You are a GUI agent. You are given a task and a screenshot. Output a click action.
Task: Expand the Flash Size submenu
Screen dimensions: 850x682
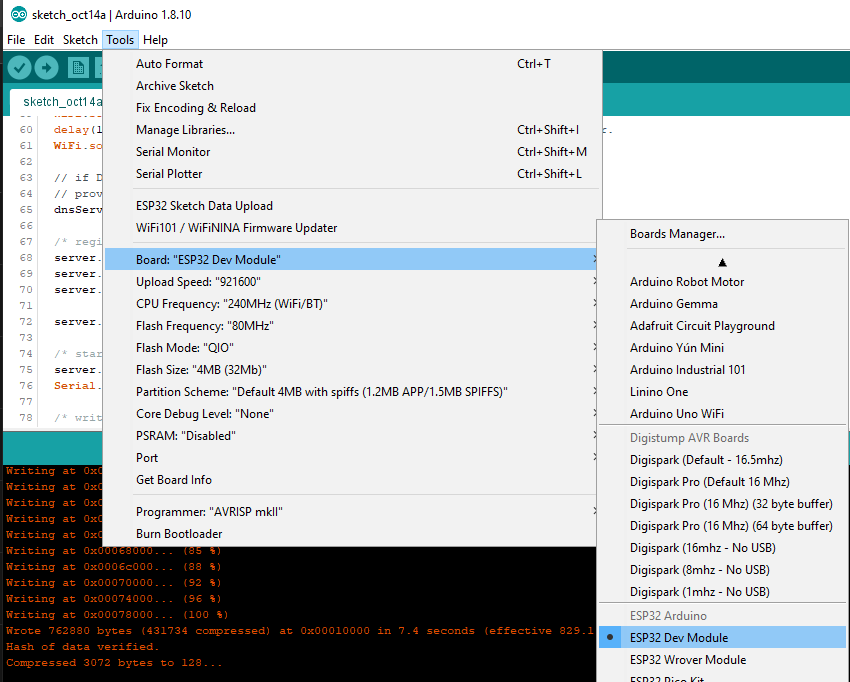pyautogui.click(x=352, y=370)
